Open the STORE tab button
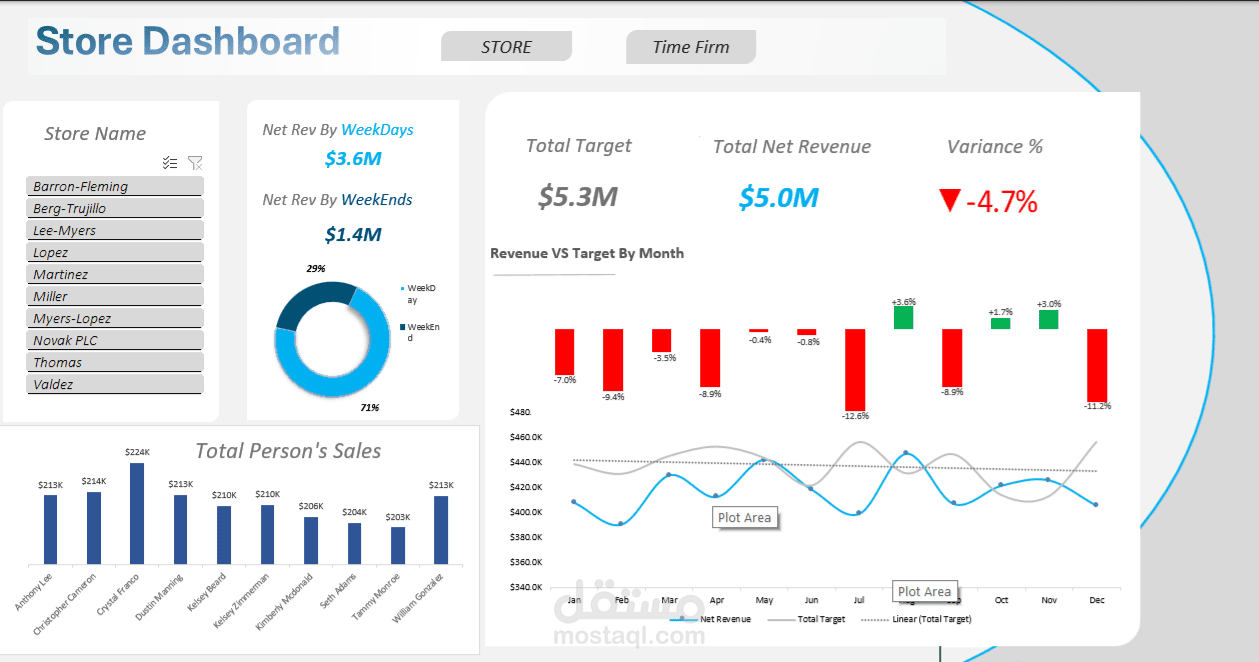The image size is (1259, 662). (506, 47)
